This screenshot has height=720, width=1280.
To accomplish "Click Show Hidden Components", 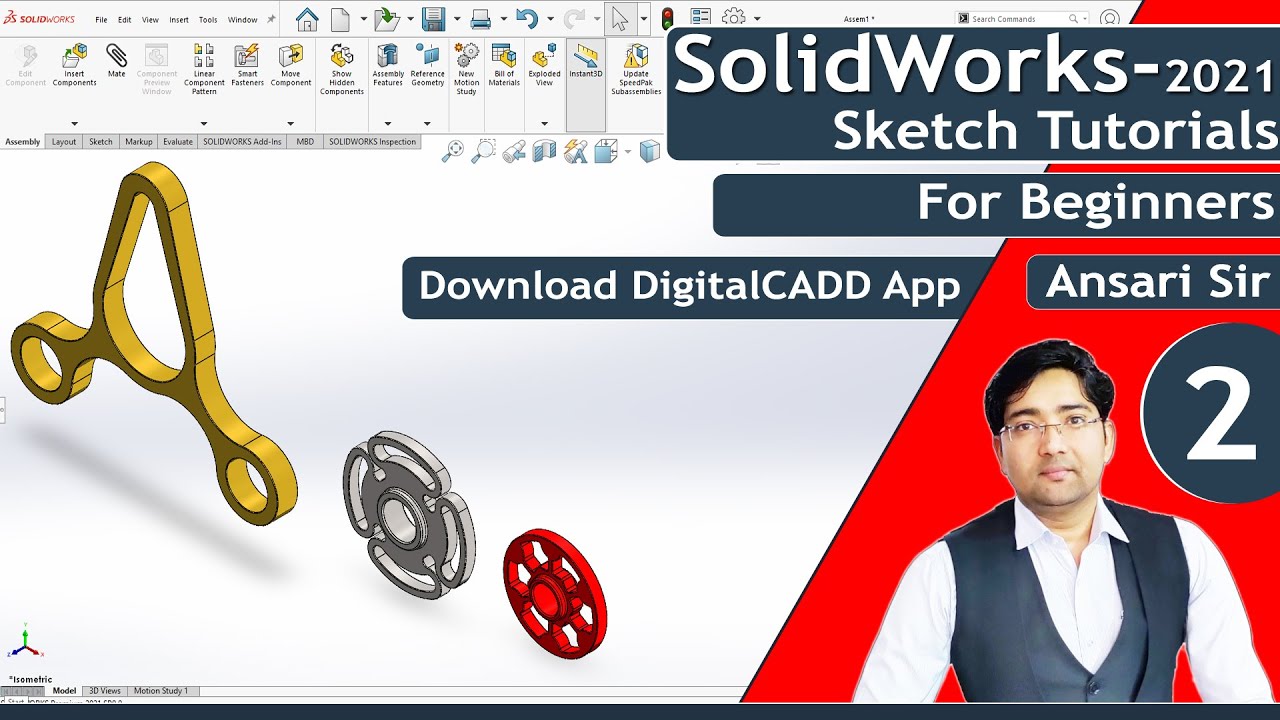I will [342, 69].
